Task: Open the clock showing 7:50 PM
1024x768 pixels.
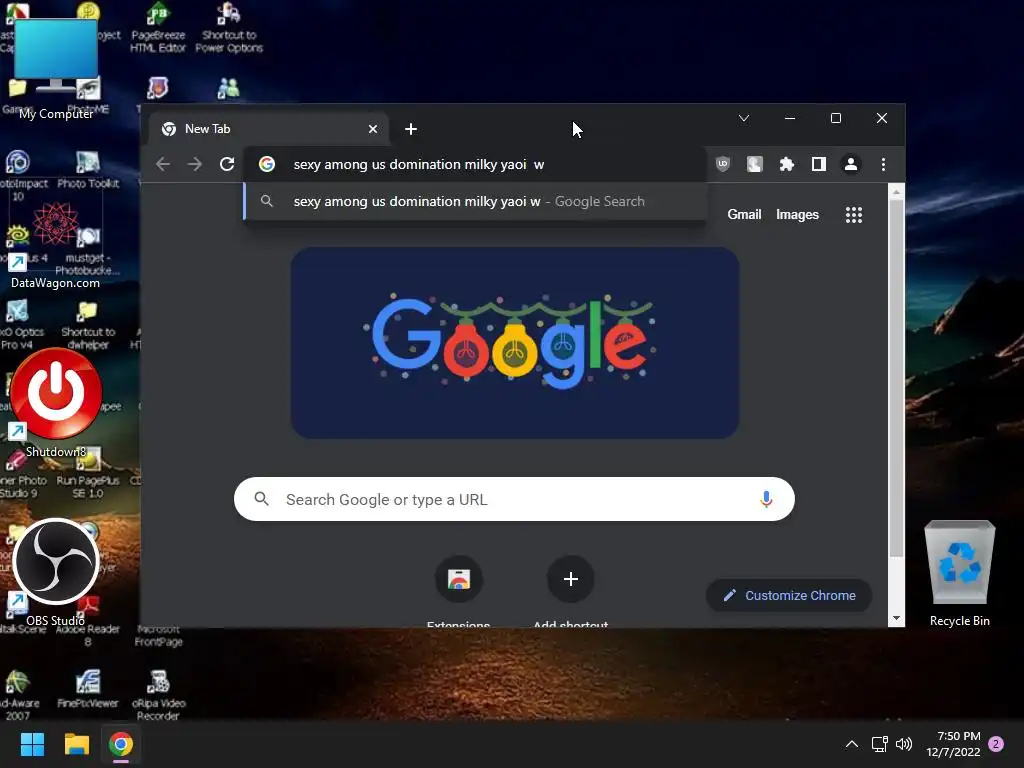Action: (953, 744)
